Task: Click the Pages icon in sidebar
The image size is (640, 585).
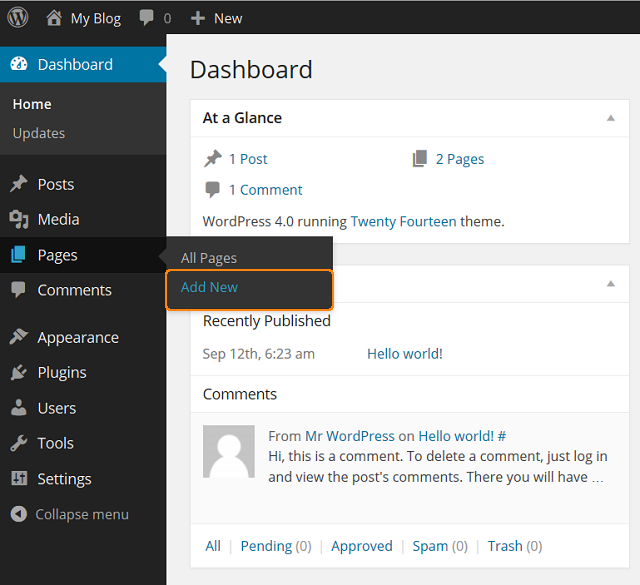Action: (x=18, y=254)
